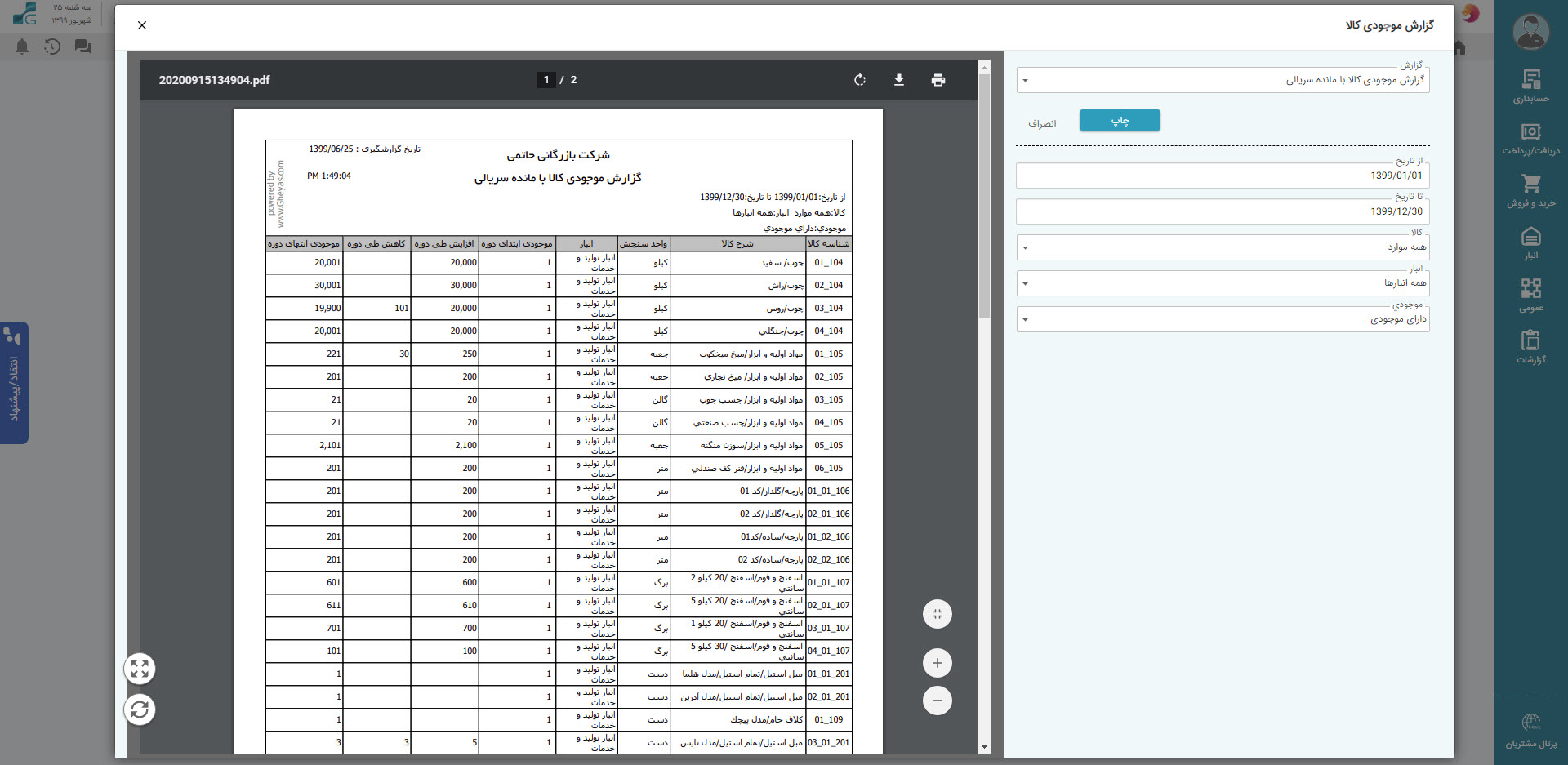Click the circular refresh report button
The image size is (1568, 765).
(140, 709)
